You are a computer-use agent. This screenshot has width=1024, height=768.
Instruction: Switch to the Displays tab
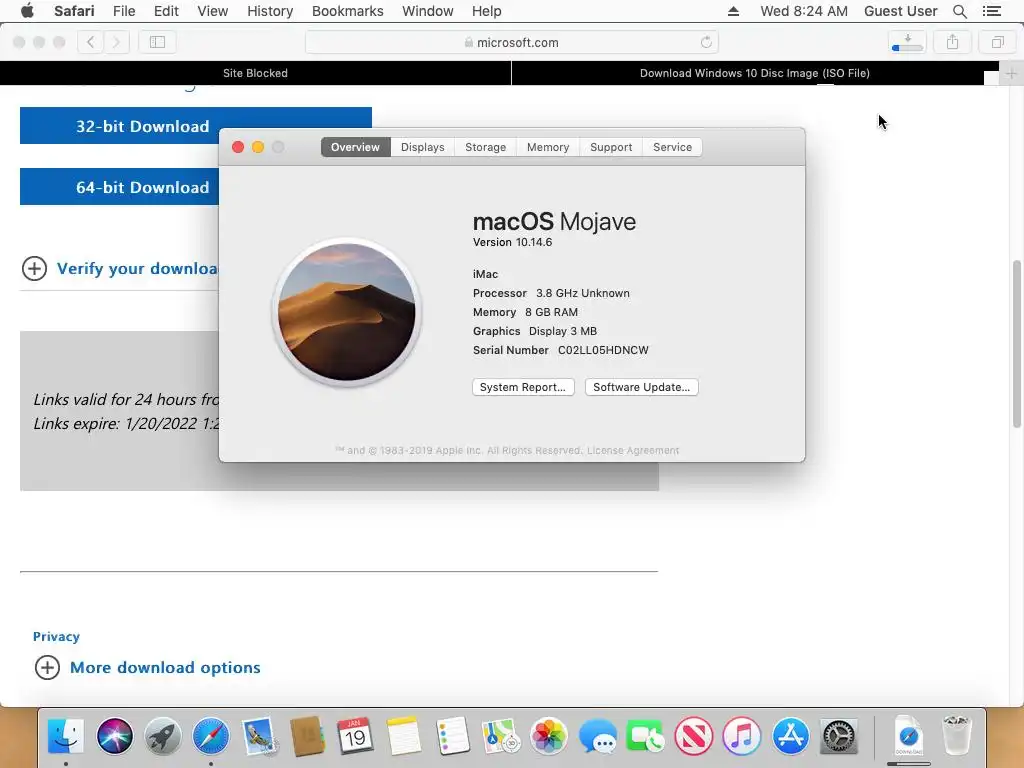[x=423, y=147]
